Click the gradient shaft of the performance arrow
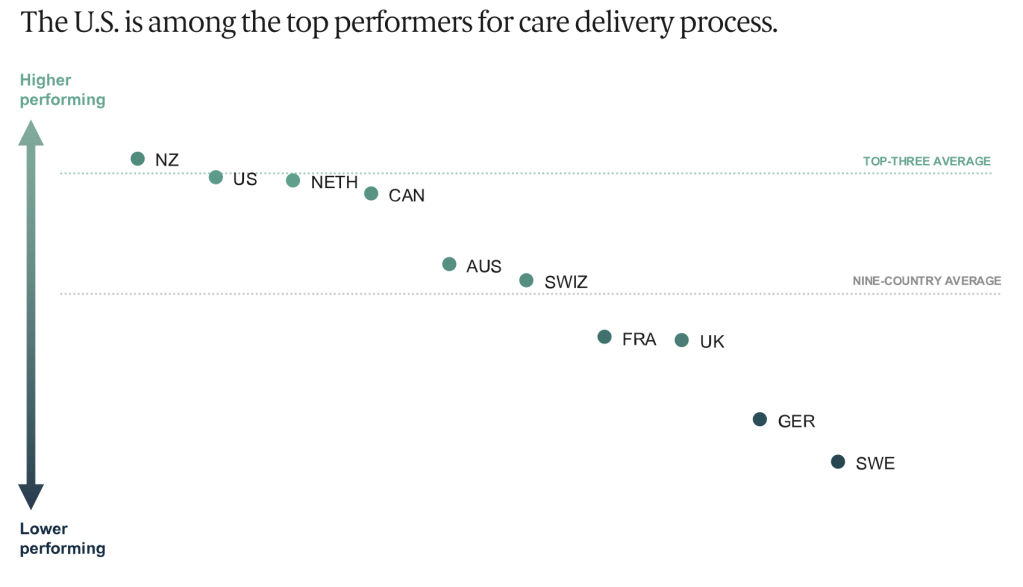Screen dimensions: 1023x587 tap(32, 315)
